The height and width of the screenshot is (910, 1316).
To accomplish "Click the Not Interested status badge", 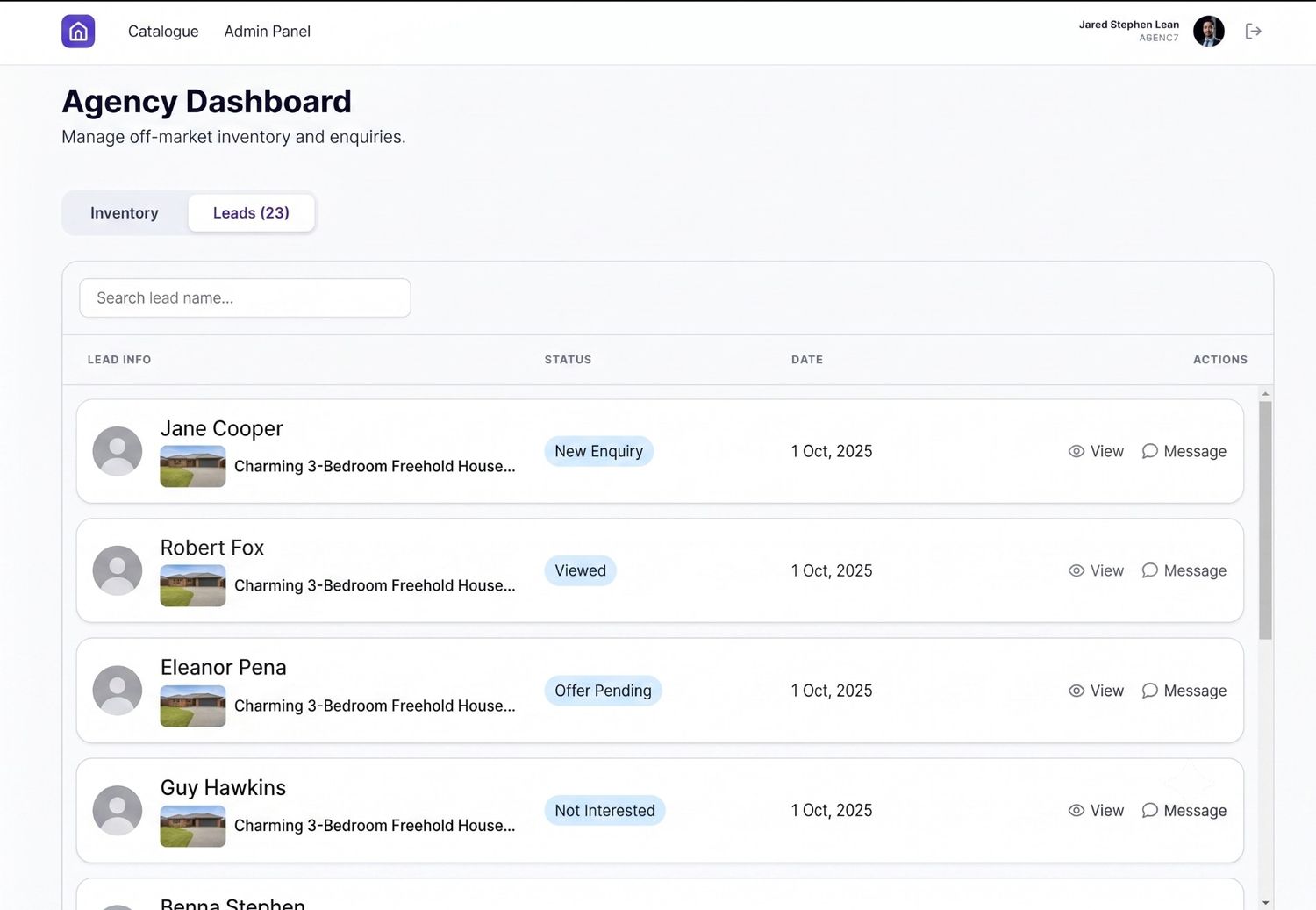I will point(604,811).
